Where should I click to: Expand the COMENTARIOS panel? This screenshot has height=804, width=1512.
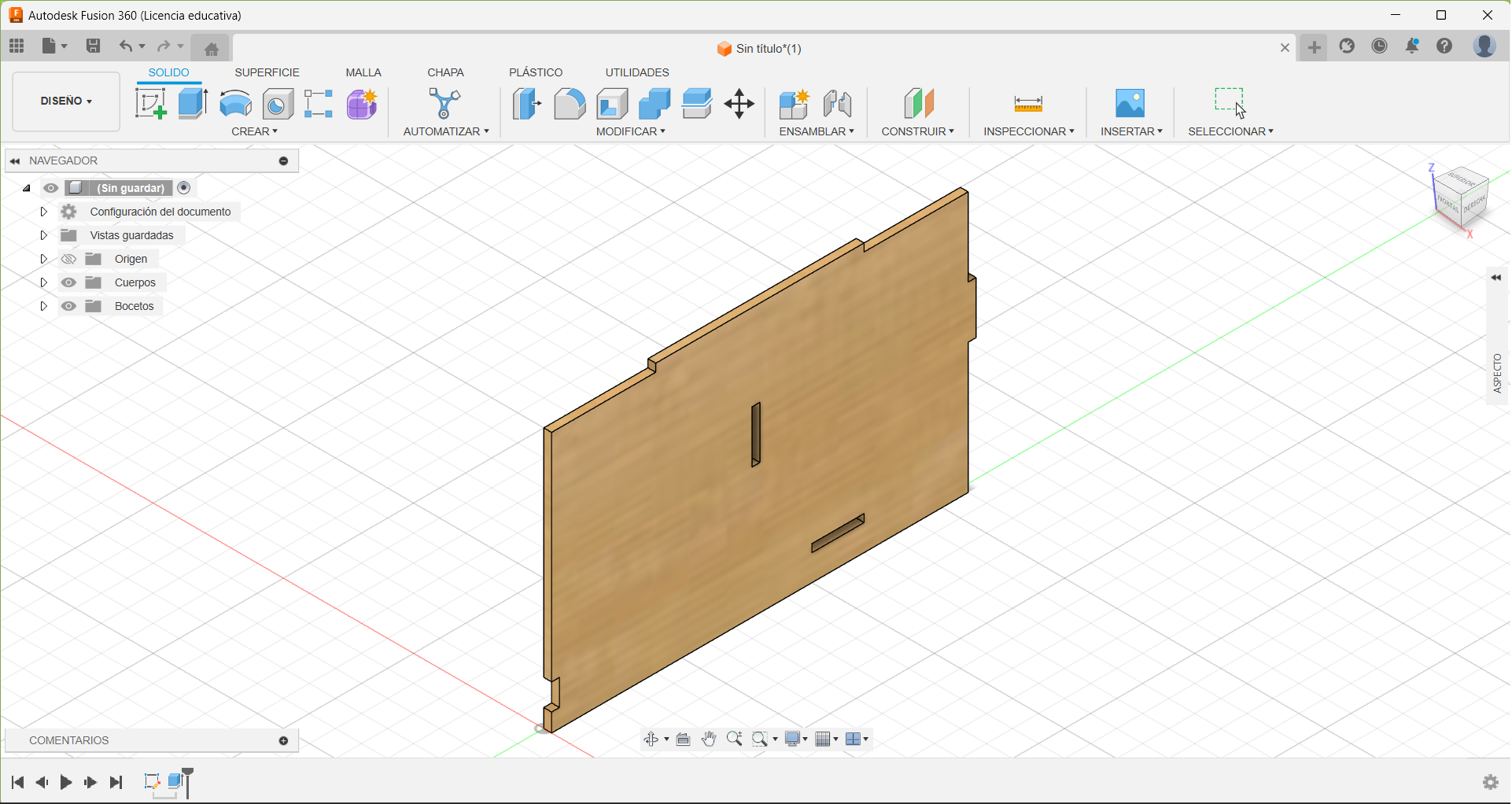tap(284, 741)
